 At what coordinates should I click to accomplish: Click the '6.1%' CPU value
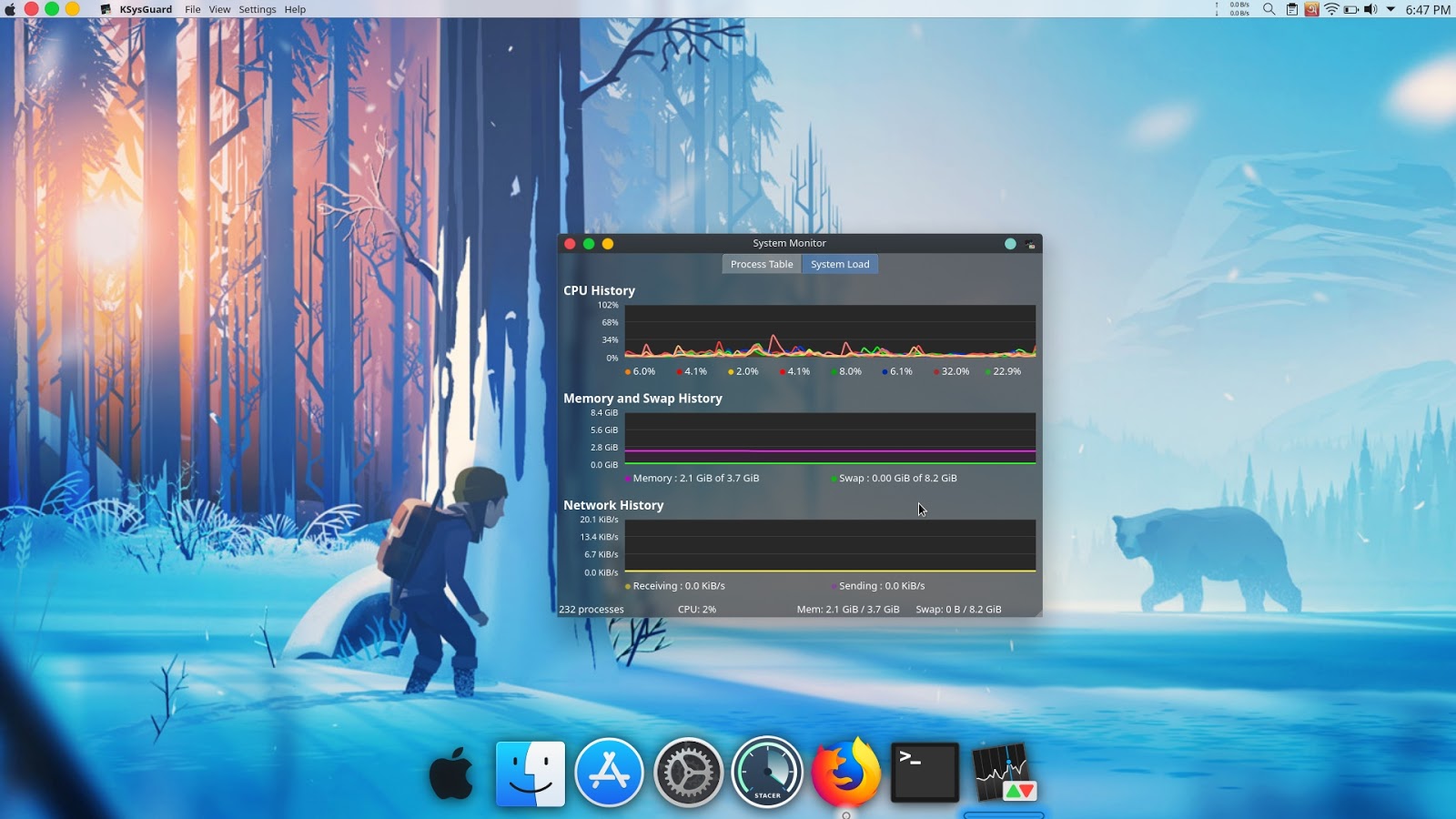[901, 371]
